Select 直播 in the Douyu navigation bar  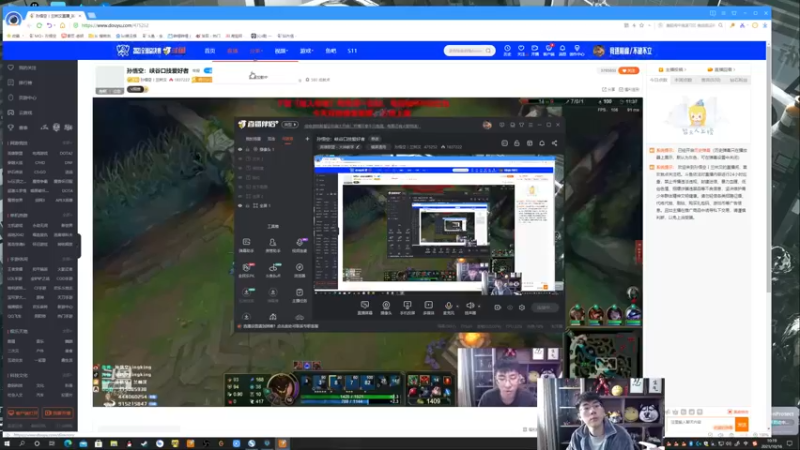(233, 51)
